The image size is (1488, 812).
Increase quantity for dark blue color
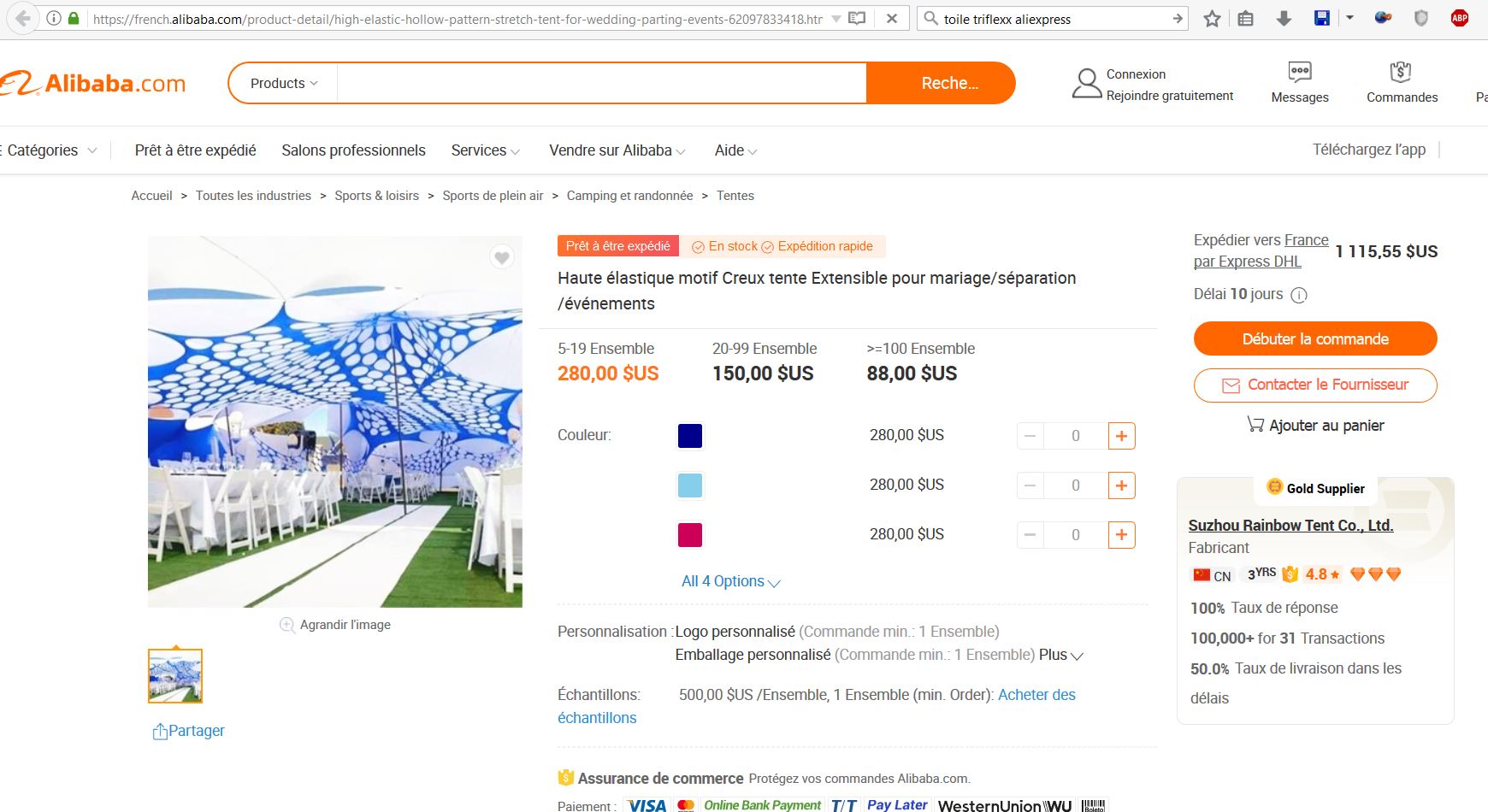1121,436
